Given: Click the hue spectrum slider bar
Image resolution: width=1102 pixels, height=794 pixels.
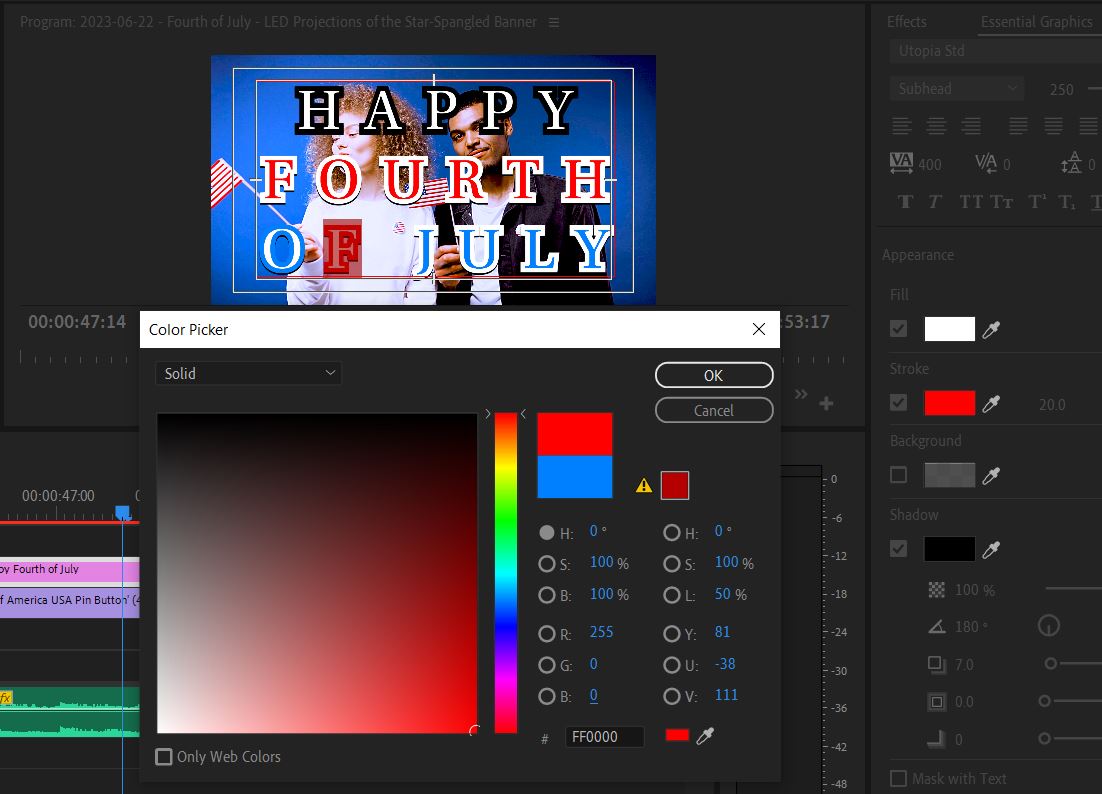Looking at the screenshot, I should click(x=506, y=573).
